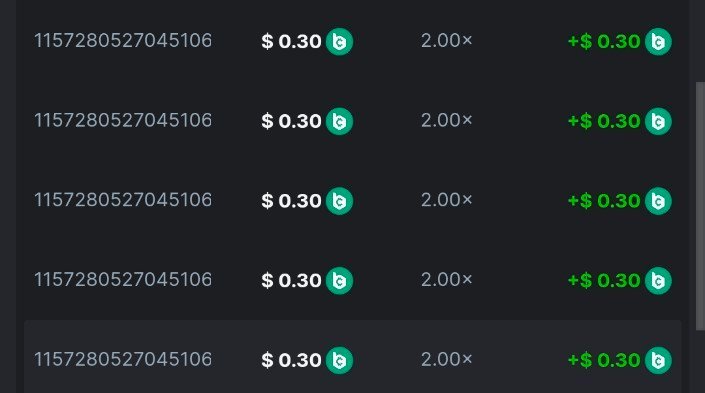The width and height of the screenshot is (705, 393).
Task: Click the 2.00× multiplier in the fourth row
Action: click(x=446, y=280)
